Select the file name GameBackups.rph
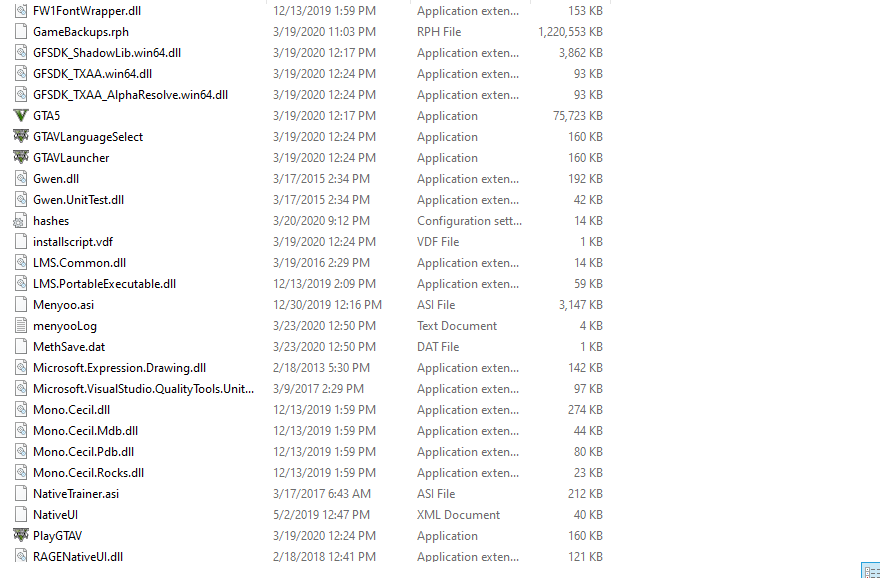 pyautogui.click(x=81, y=32)
